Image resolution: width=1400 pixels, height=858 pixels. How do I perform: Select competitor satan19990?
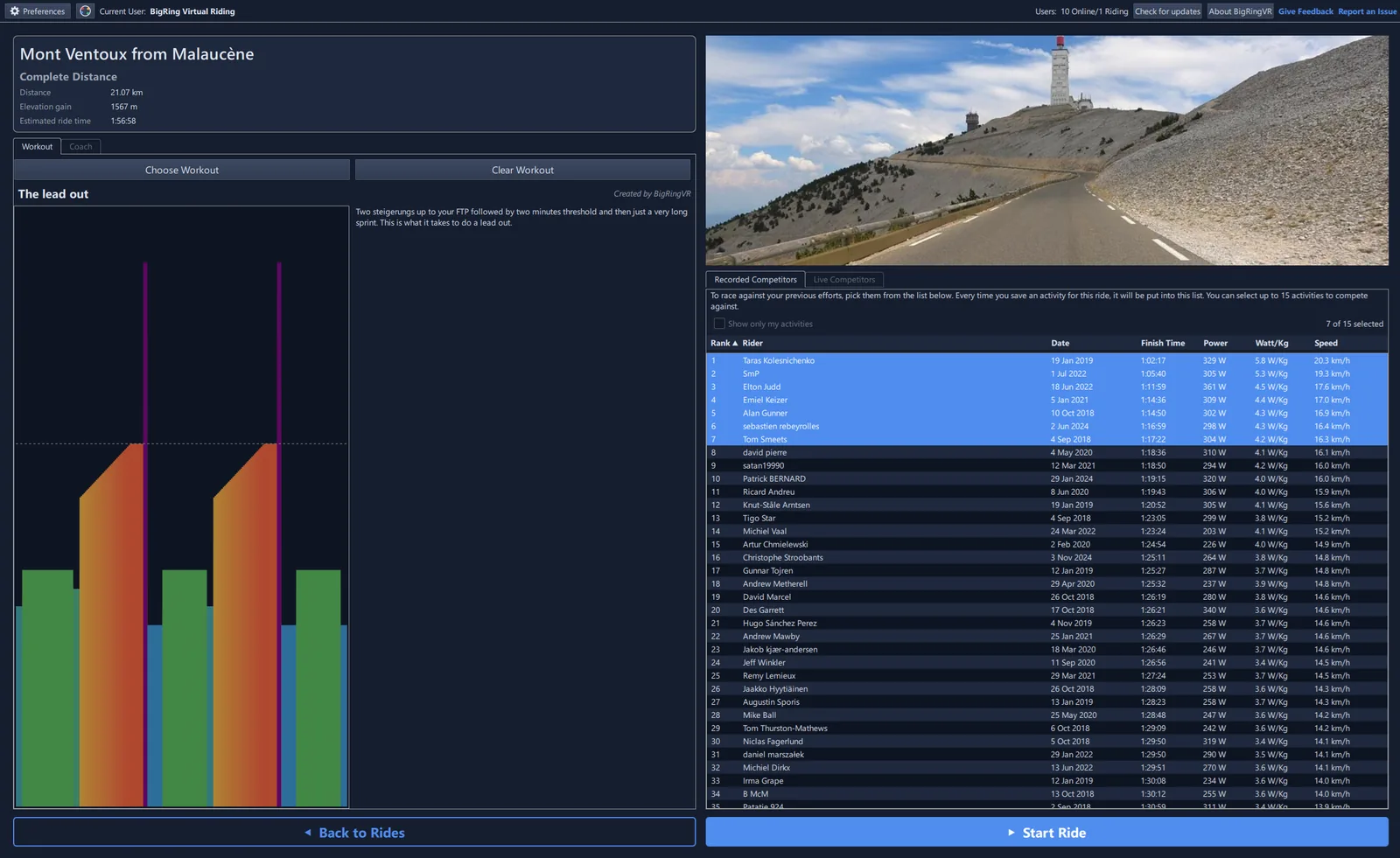tap(1046, 465)
